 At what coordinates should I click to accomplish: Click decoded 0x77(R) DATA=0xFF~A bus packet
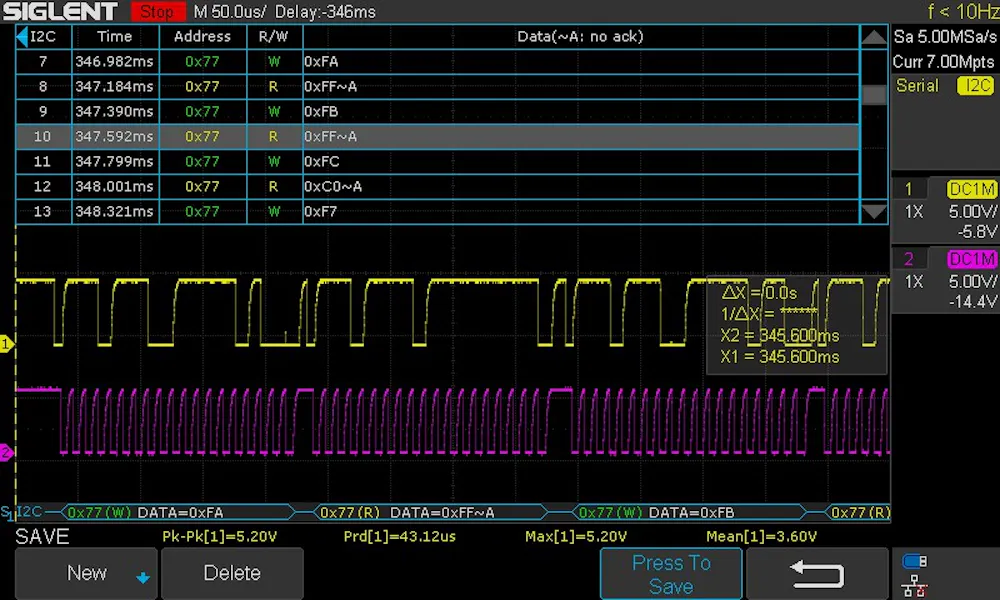pyautogui.click(x=431, y=512)
